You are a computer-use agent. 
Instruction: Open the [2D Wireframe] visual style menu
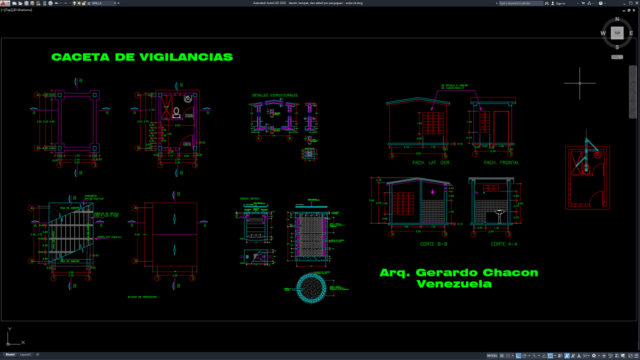pyautogui.click(x=21, y=10)
